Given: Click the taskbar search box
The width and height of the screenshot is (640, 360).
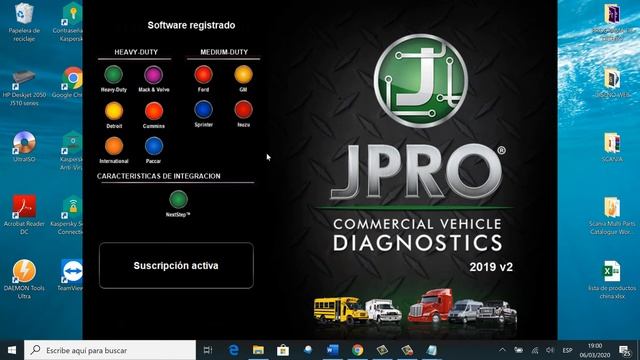Looking at the screenshot, I should click(110, 350).
